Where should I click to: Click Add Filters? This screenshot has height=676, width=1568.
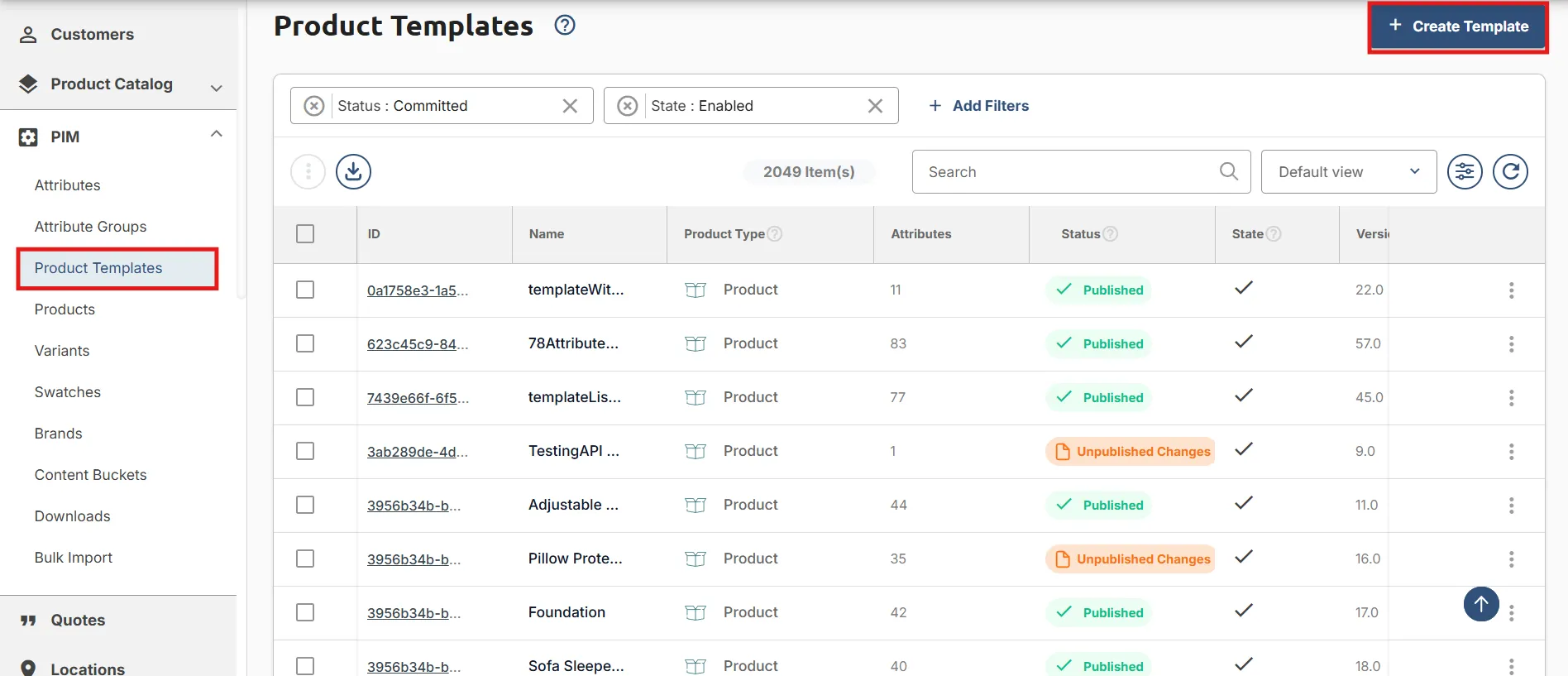(978, 106)
